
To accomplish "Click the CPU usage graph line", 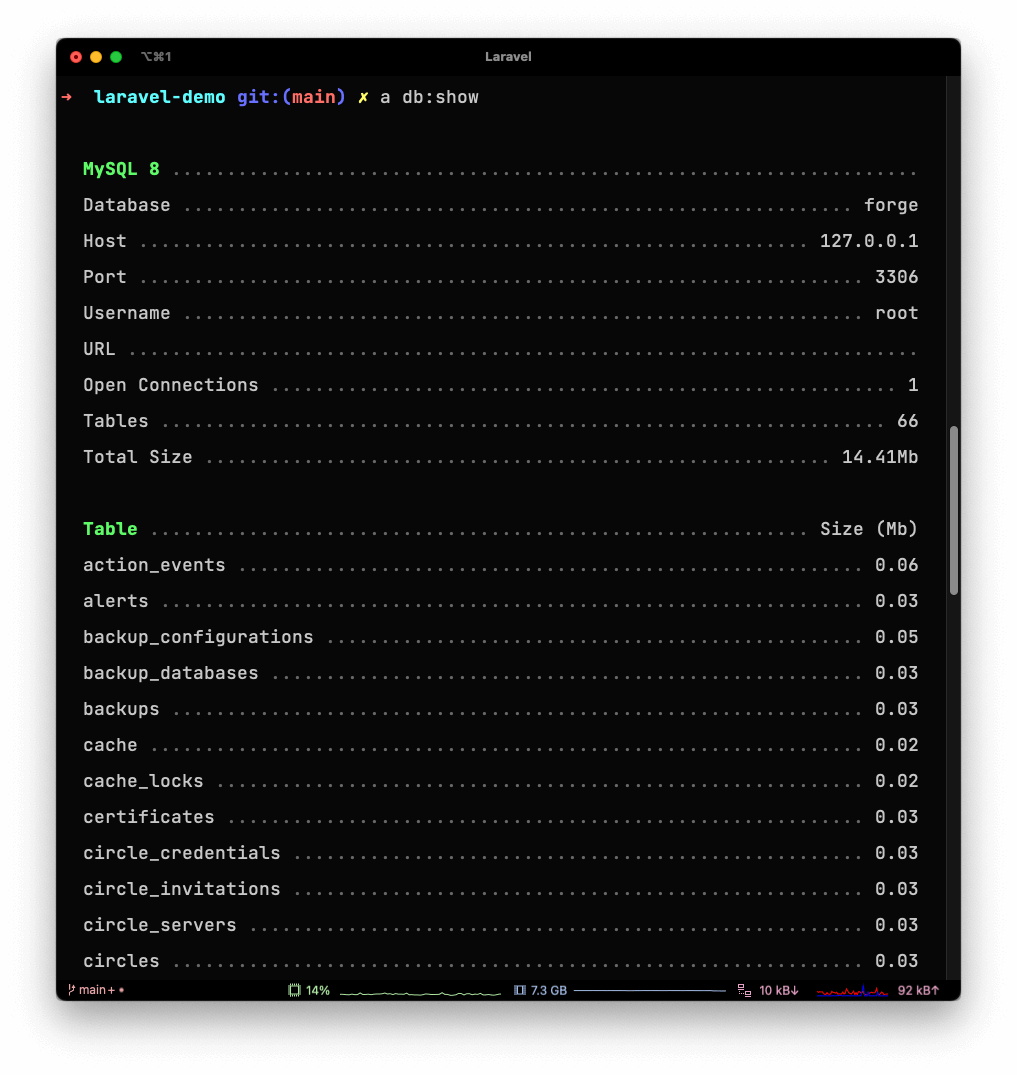I will tap(420, 992).
